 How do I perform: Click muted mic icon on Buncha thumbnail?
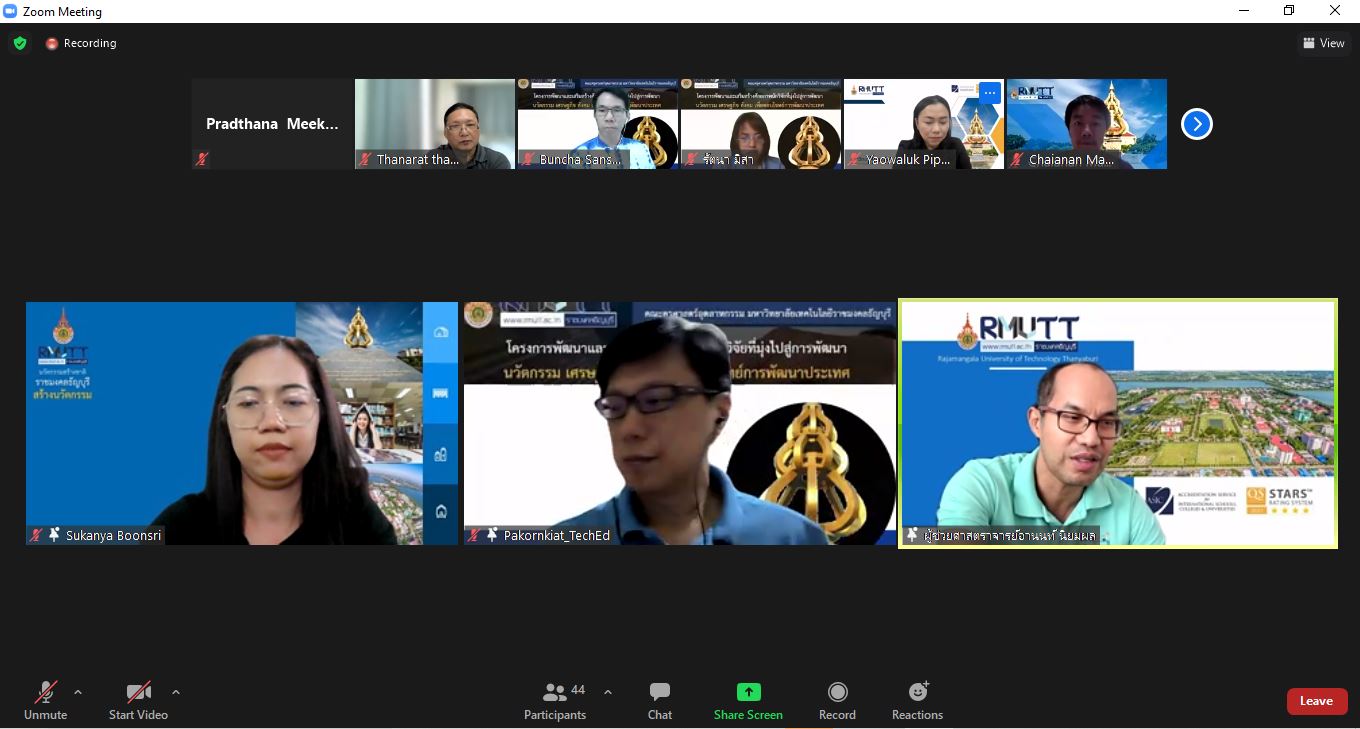click(528, 159)
